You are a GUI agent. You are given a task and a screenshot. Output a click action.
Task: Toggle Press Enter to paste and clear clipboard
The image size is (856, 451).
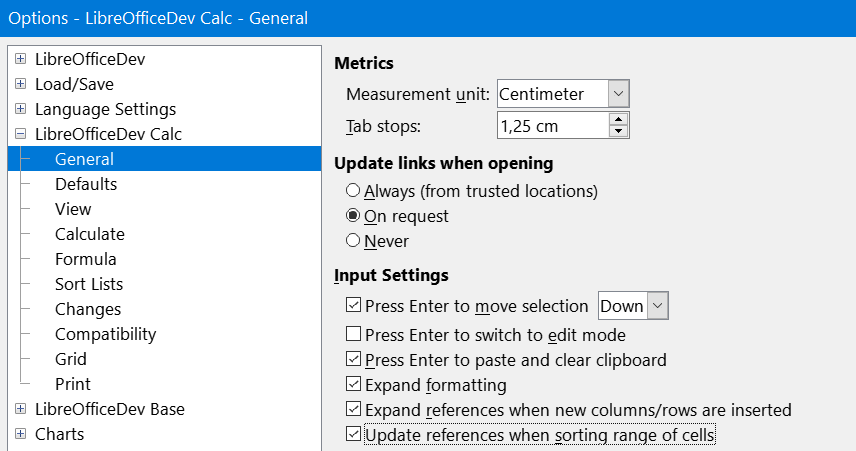coord(353,359)
